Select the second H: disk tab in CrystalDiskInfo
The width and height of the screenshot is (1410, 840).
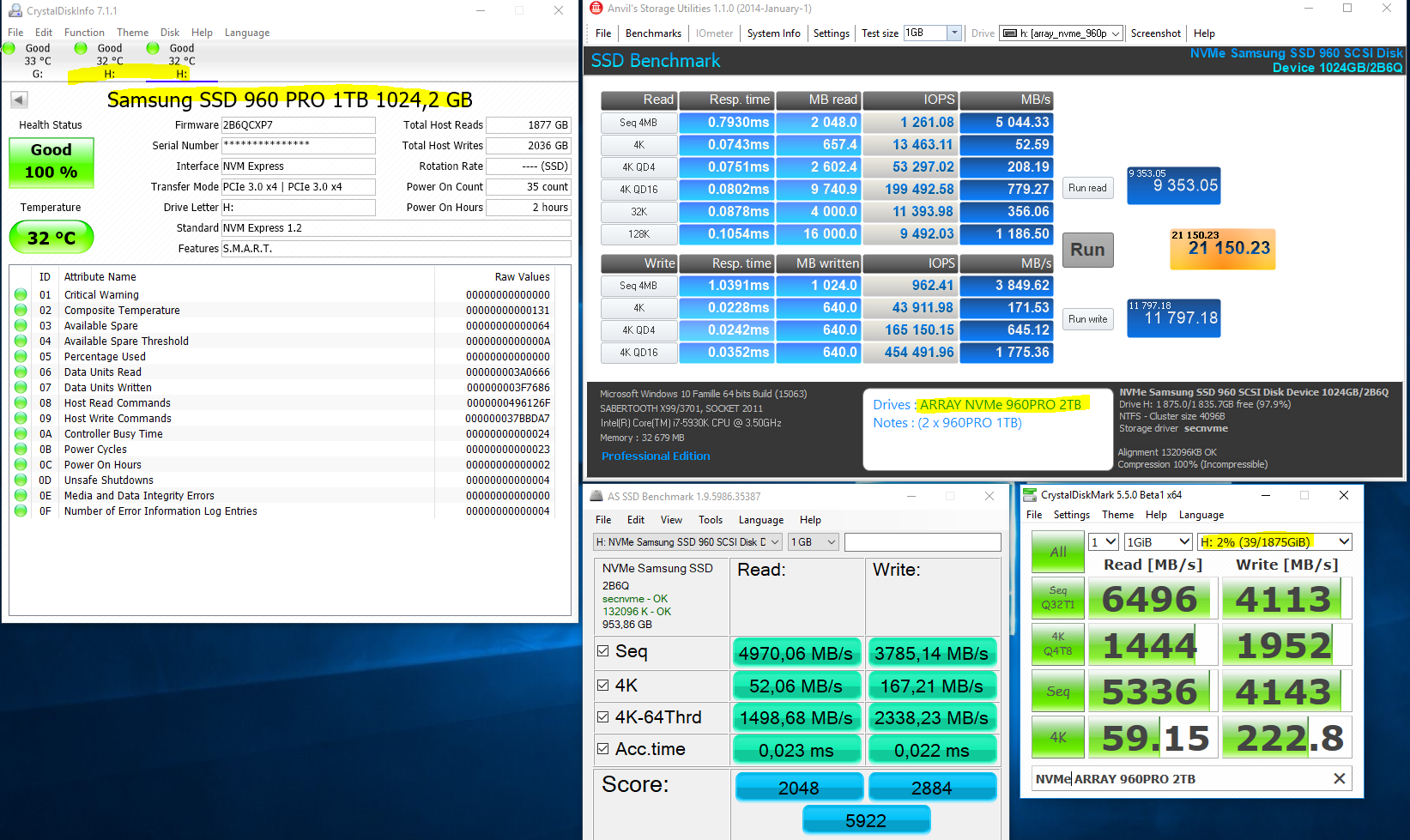[x=182, y=61]
